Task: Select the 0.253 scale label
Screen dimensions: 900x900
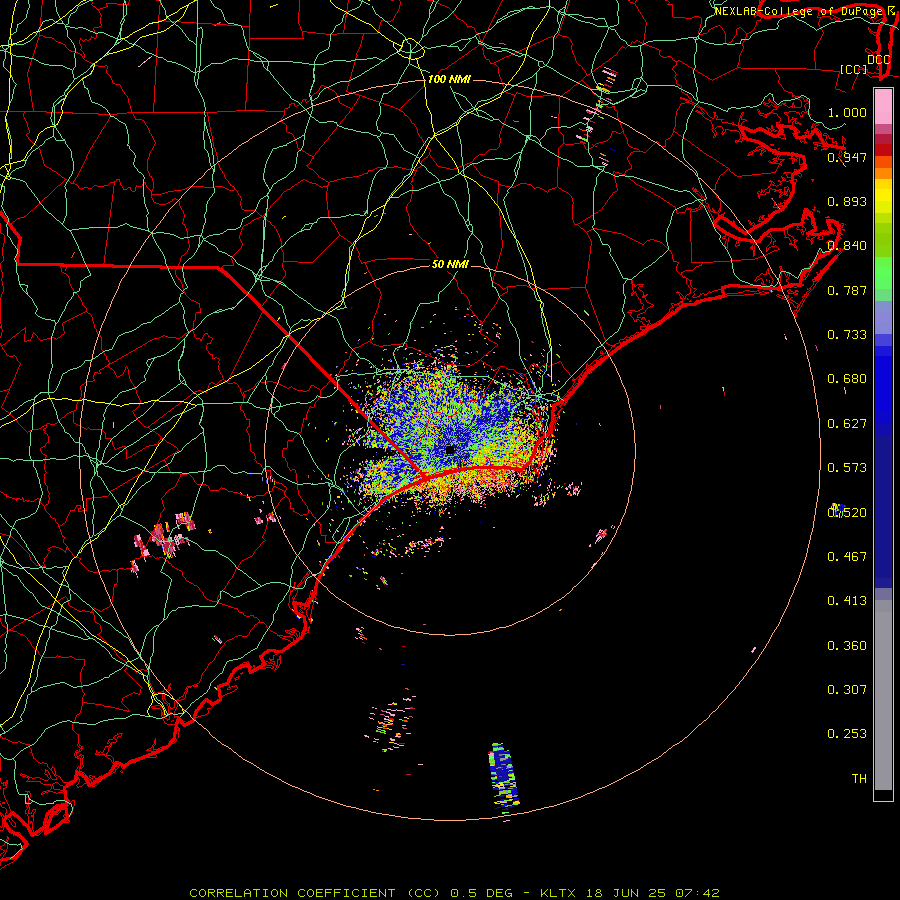Action: [847, 734]
